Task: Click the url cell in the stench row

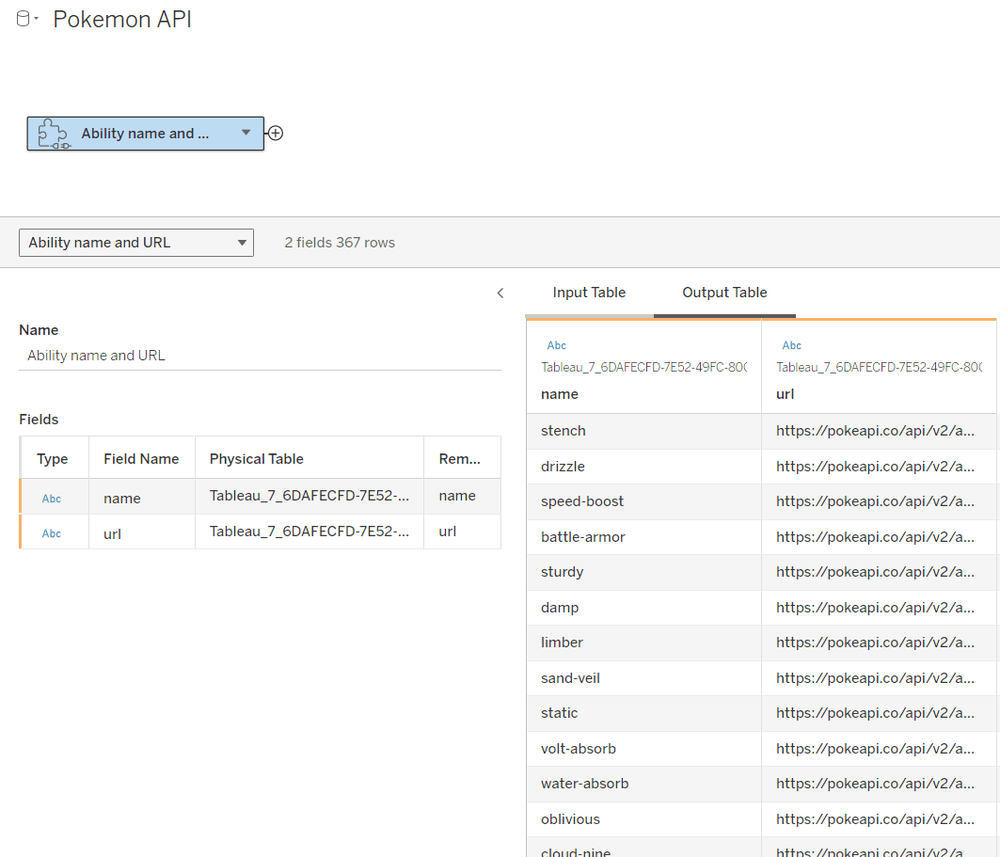Action: [879, 431]
